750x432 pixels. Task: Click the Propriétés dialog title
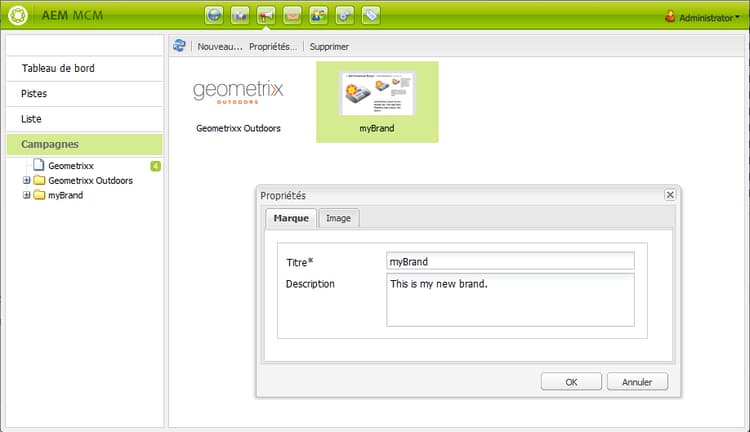[283, 196]
